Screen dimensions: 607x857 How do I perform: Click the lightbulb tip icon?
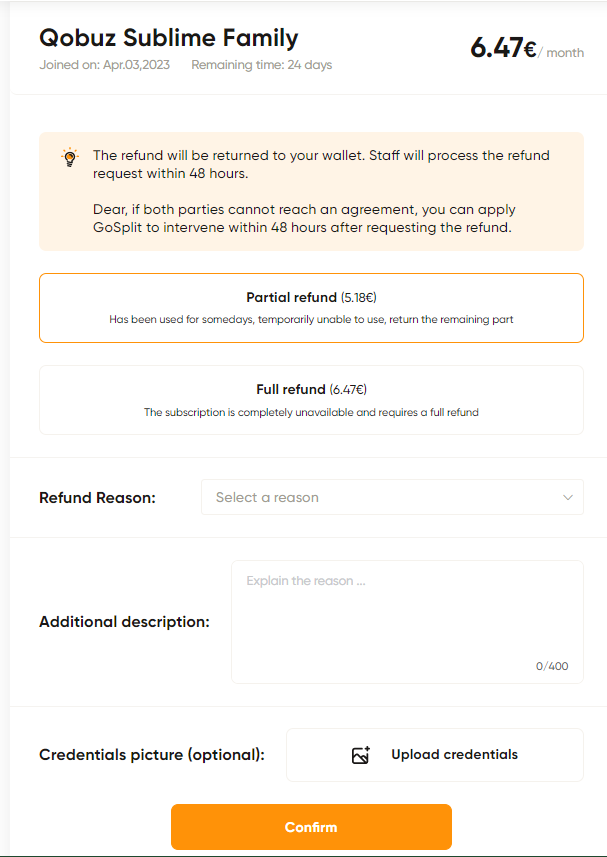[x=69, y=157]
